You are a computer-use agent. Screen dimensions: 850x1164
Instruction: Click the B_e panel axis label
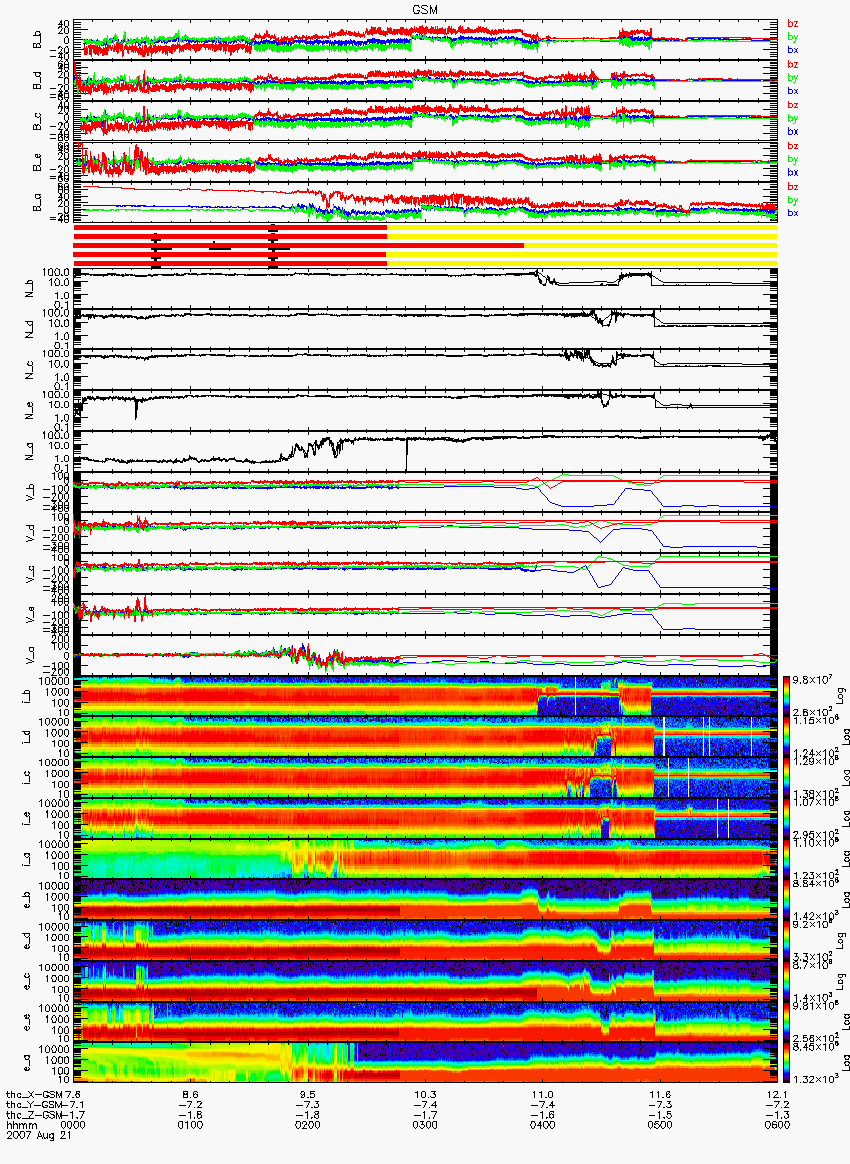pyautogui.click(x=37, y=163)
